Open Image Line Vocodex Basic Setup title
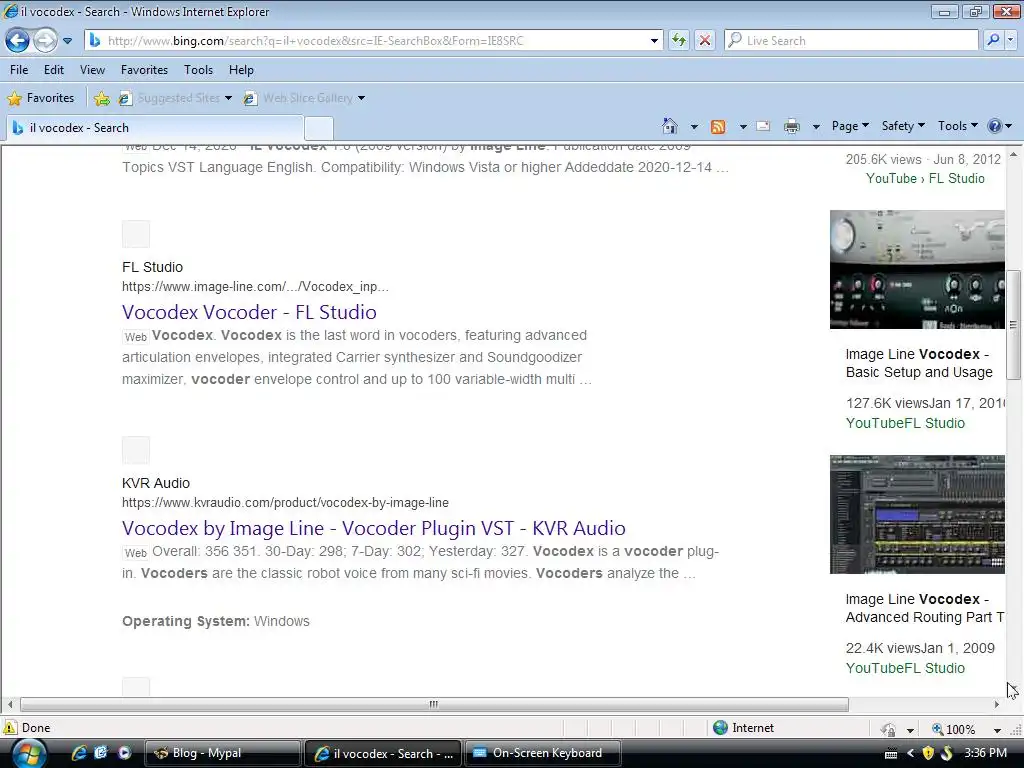The image size is (1024, 768). (919, 363)
